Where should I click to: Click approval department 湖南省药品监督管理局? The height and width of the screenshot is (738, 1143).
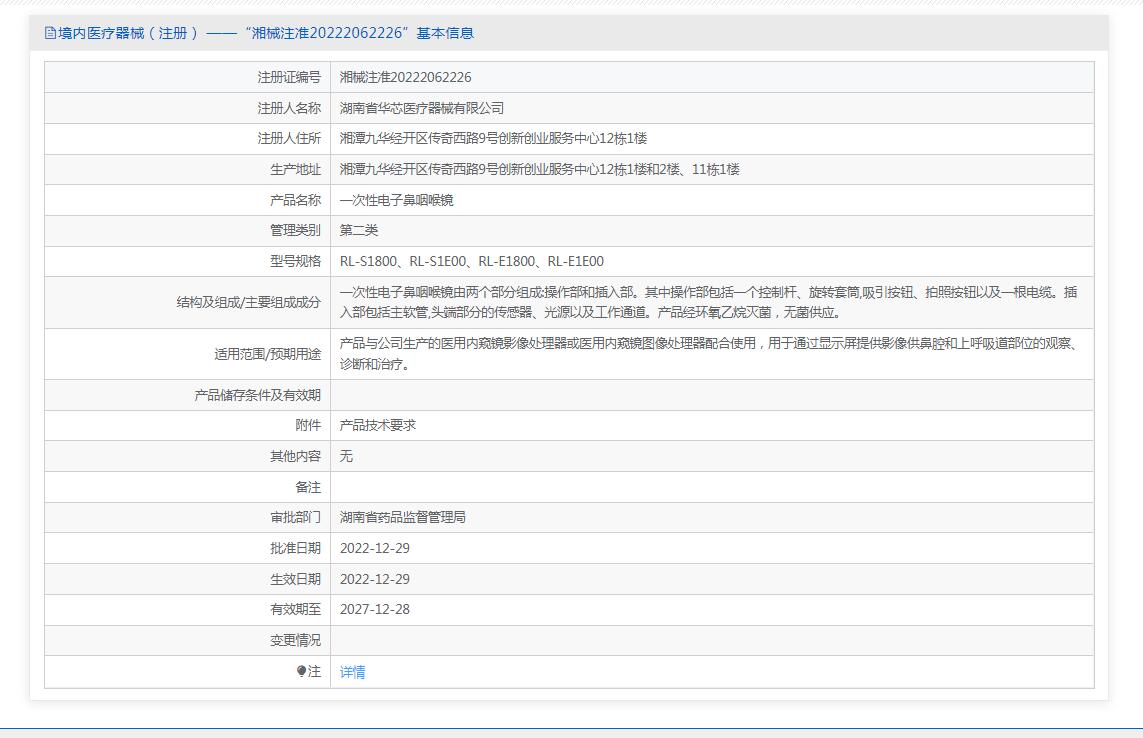tap(402, 517)
